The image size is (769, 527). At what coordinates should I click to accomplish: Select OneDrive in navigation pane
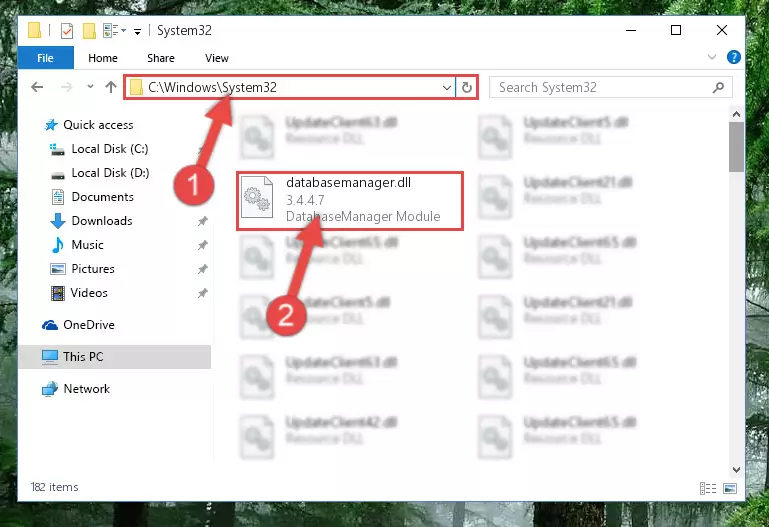[x=89, y=325]
